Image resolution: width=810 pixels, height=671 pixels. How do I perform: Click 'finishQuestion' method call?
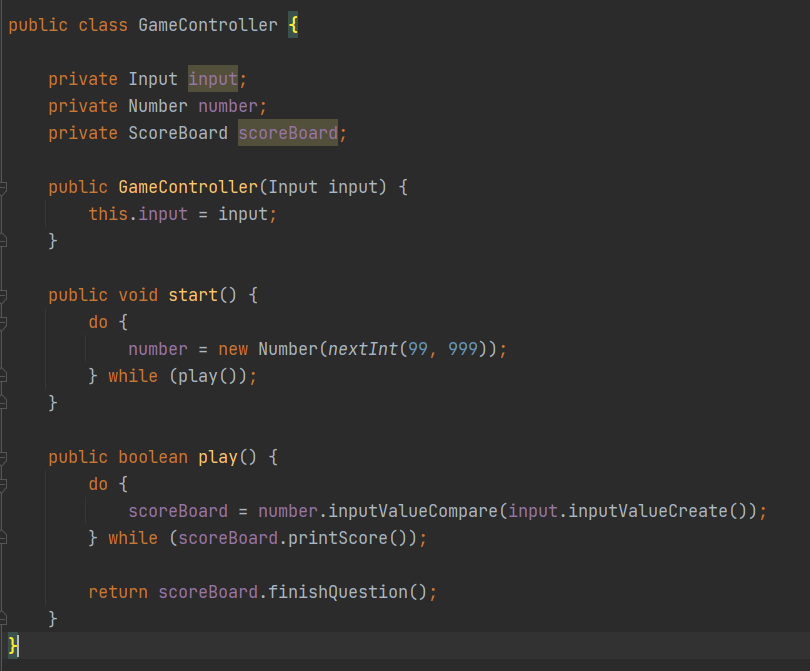pos(338,592)
